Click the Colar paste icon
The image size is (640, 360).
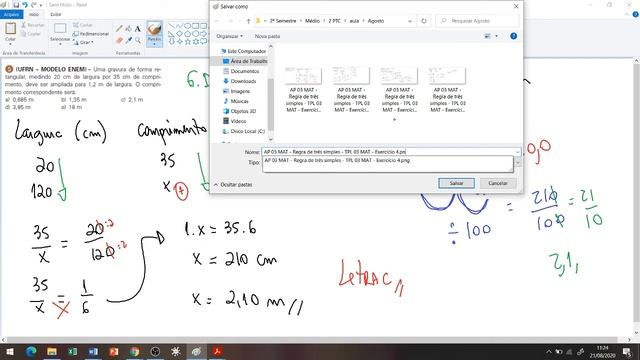click(x=10, y=29)
